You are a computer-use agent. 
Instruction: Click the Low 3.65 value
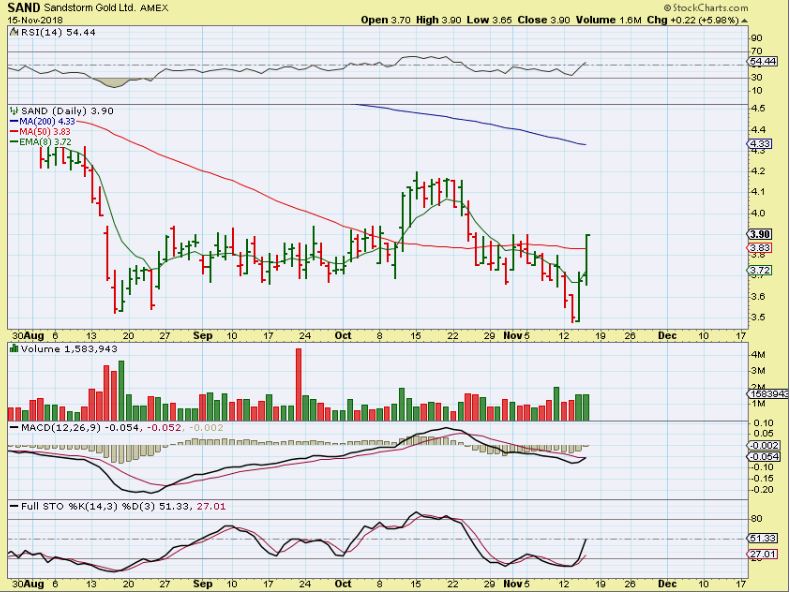[x=489, y=20]
